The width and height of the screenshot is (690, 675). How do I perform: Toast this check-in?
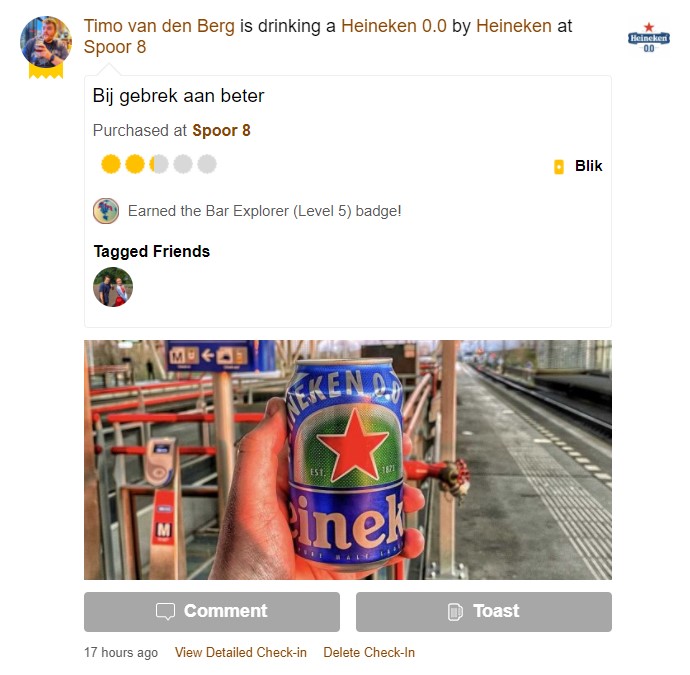pyautogui.click(x=484, y=612)
